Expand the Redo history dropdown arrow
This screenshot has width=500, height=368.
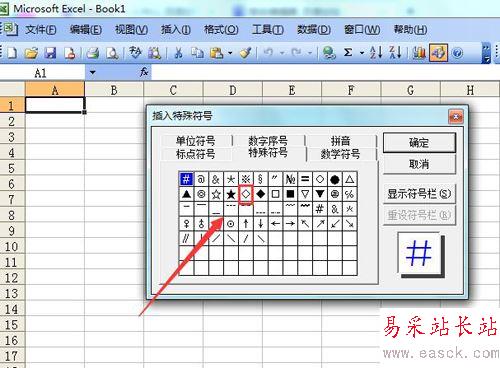click(310, 53)
